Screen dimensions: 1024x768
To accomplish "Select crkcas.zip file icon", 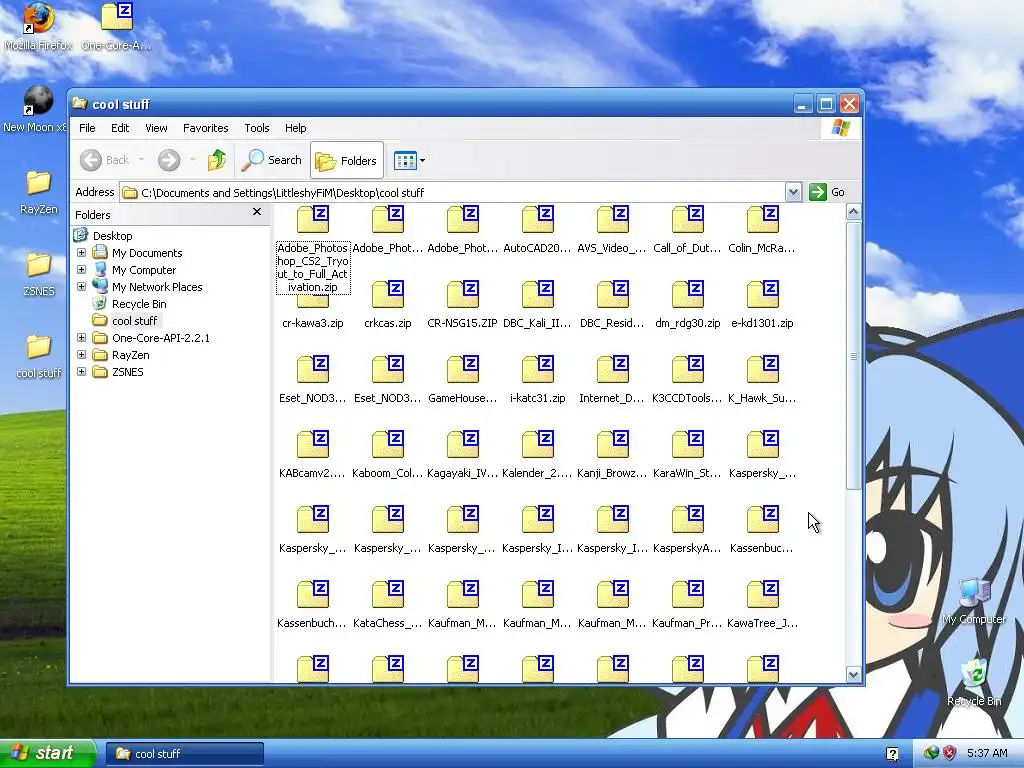I will click(x=388, y=295).
